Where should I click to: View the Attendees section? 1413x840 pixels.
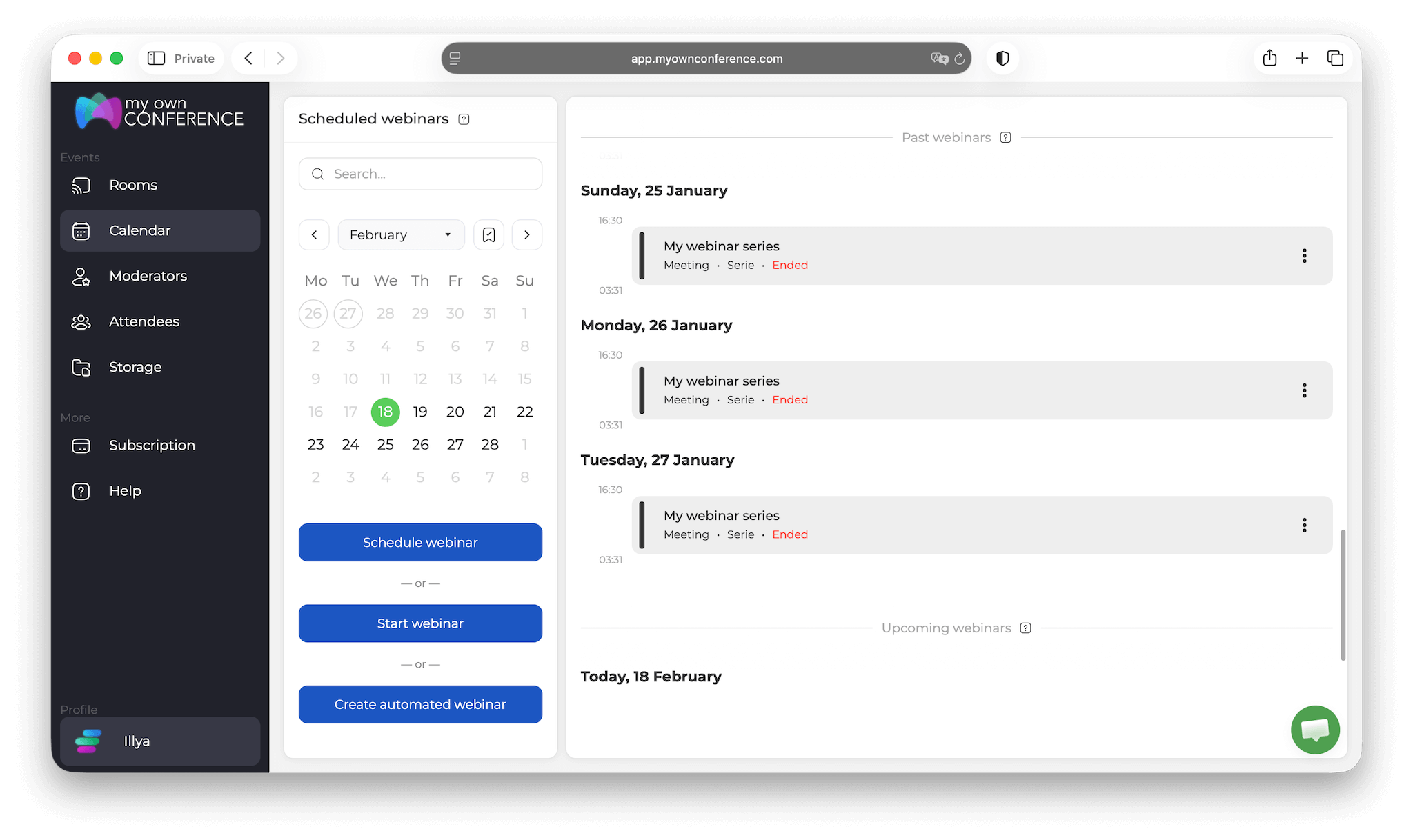point(144,321)
